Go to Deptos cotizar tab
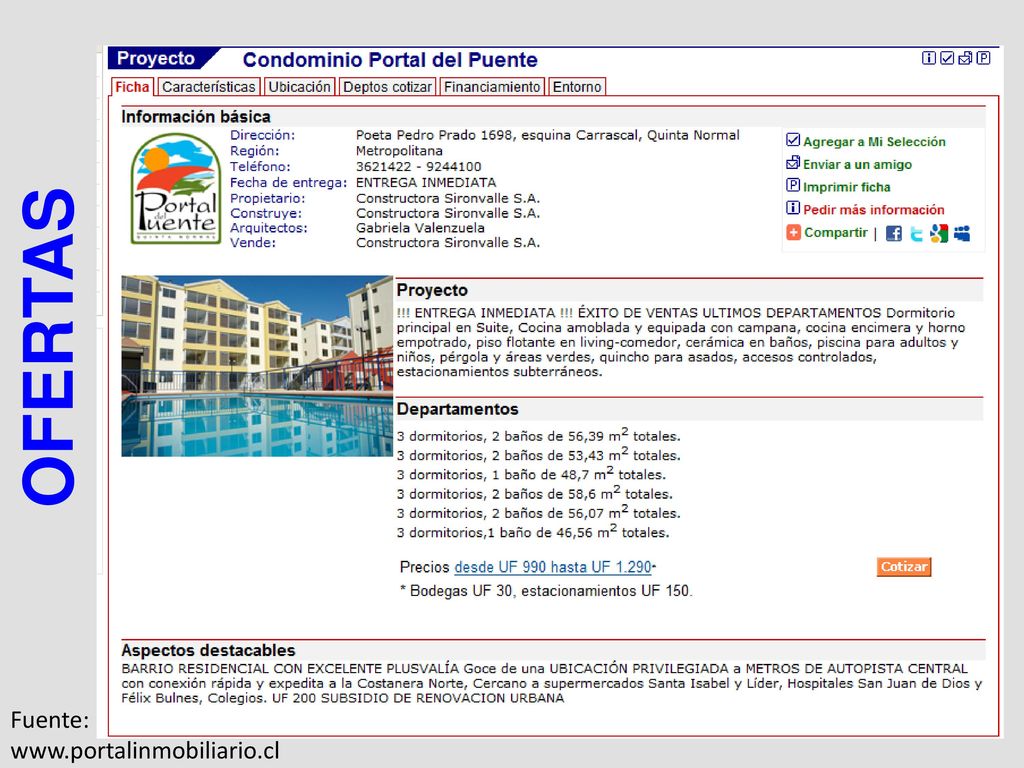This screenshot has width=1024, height=768. tap(388, 87)
